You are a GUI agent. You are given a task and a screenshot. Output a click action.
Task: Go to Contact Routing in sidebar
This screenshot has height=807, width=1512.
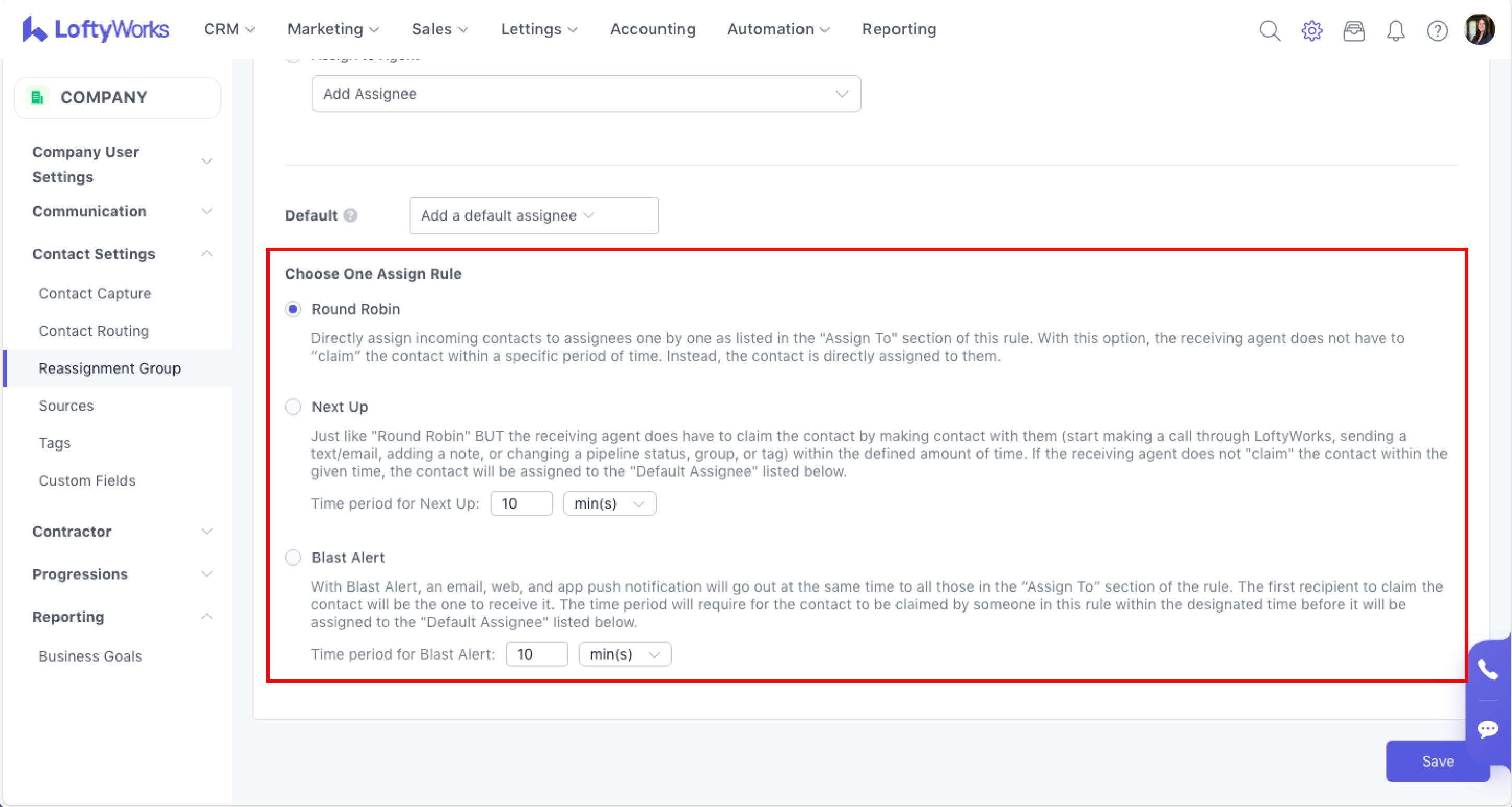click(94, 331)
